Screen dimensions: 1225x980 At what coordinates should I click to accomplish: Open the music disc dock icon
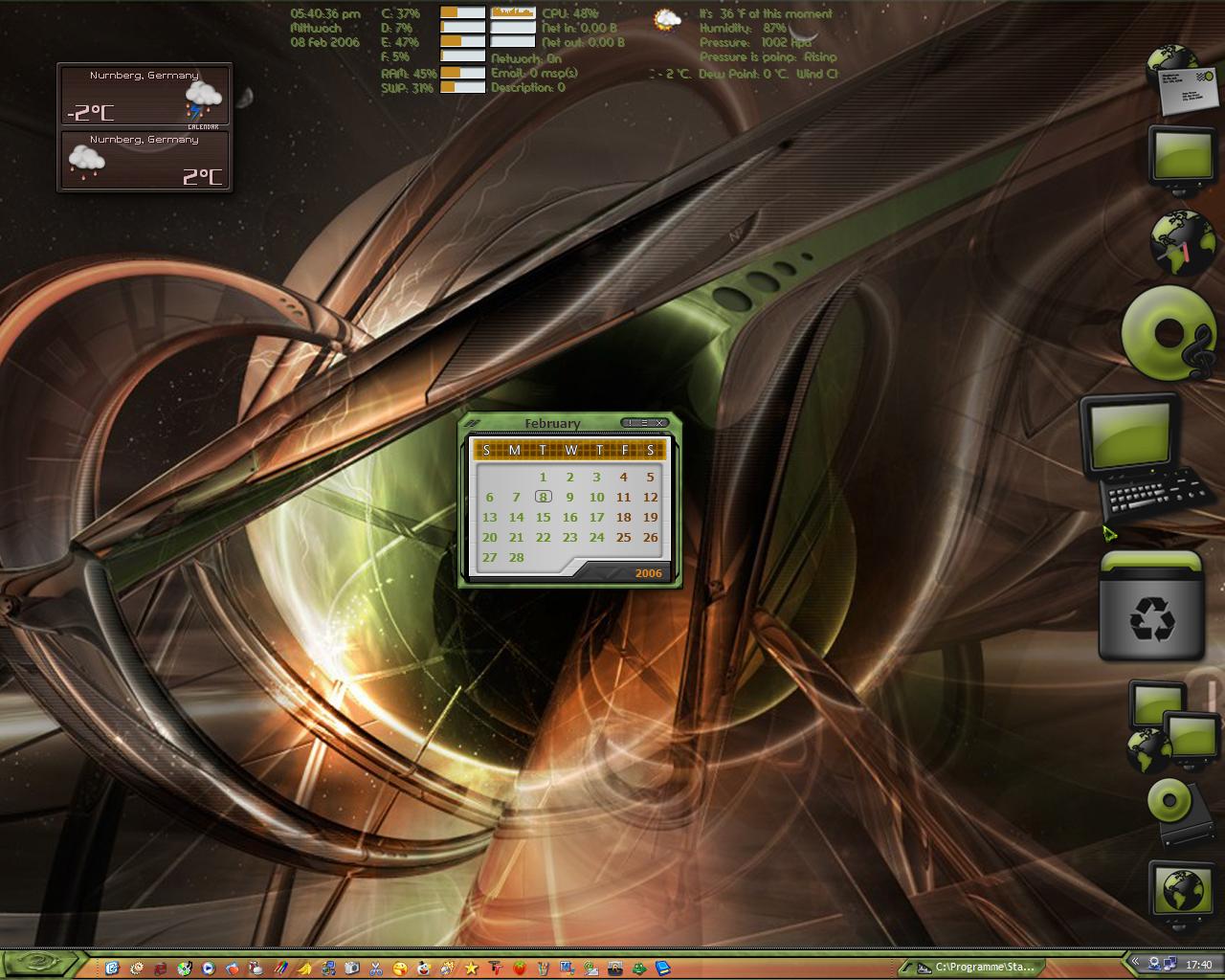tap(1168, 333)
